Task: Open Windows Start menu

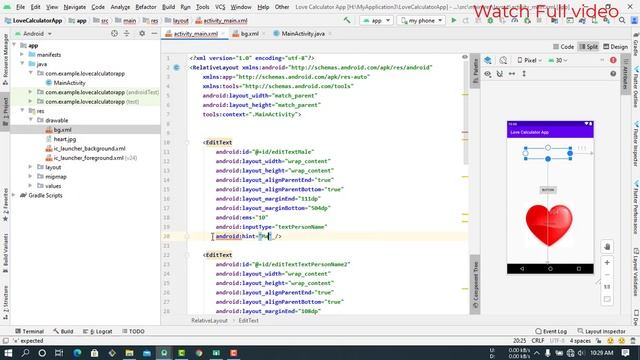Action: (8, 353)
